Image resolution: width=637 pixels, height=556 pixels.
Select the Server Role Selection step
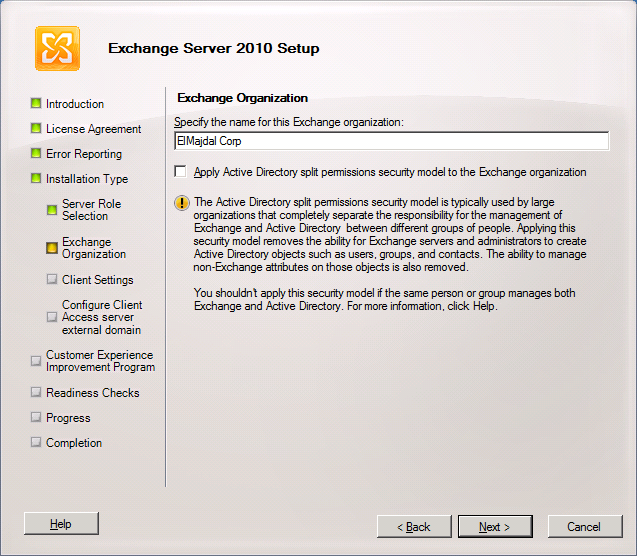[91, 210]
